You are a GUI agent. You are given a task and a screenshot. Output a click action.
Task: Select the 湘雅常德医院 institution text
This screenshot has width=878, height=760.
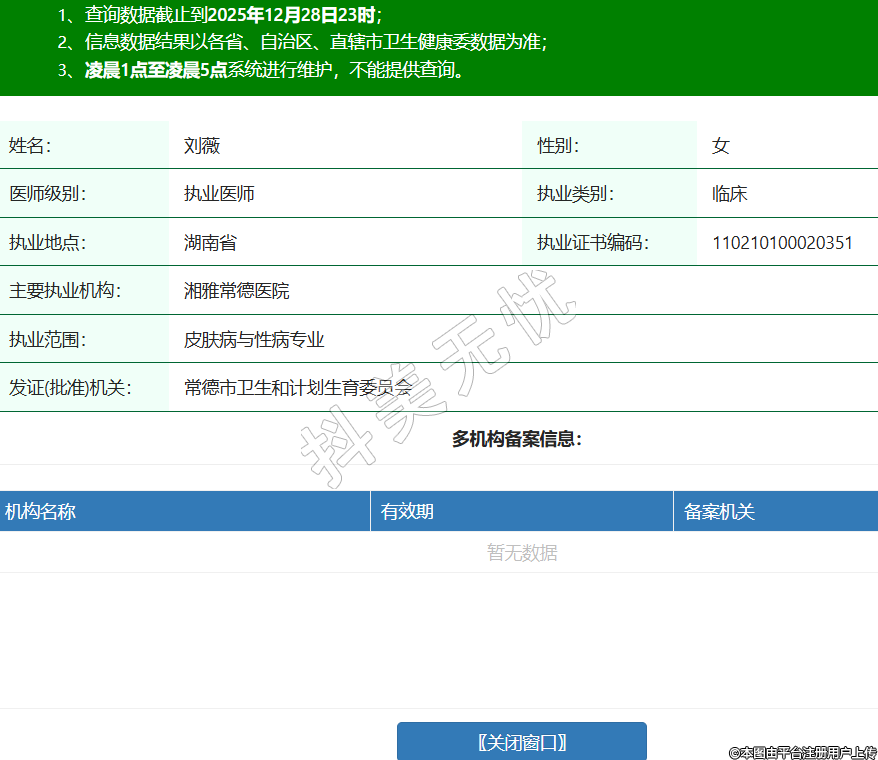[x=237, y=291]
